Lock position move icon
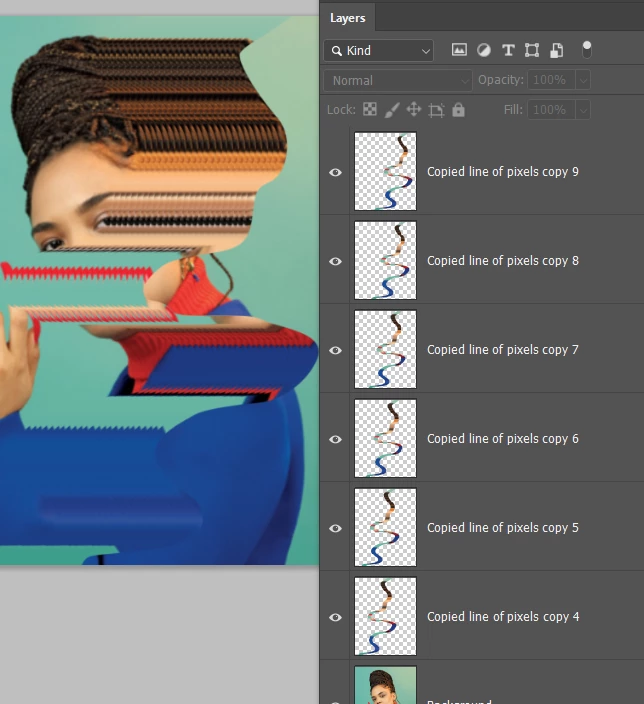Viewport: 644px width, 704px height. pos(414,110)
